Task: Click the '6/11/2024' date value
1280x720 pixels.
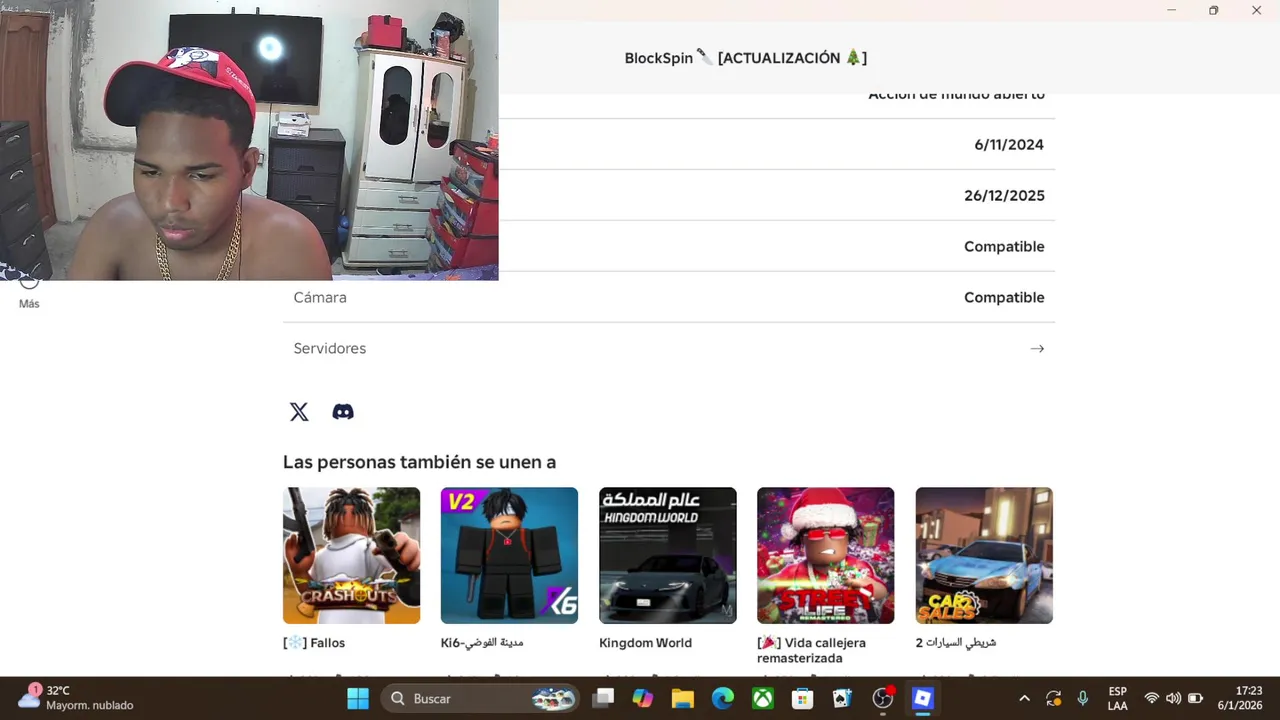Action: [1009, 145]
